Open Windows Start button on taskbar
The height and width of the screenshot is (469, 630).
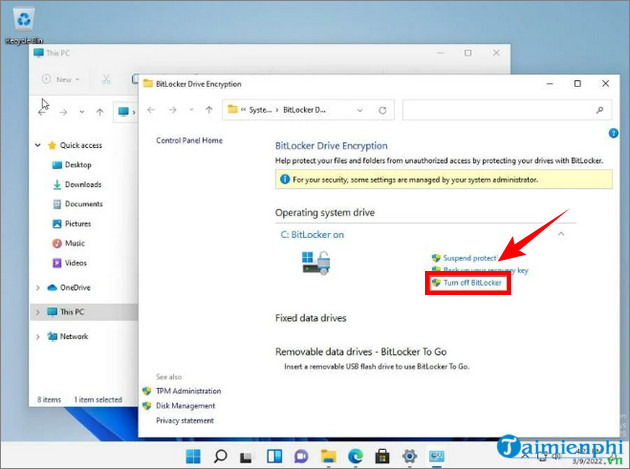click(193, 456)
